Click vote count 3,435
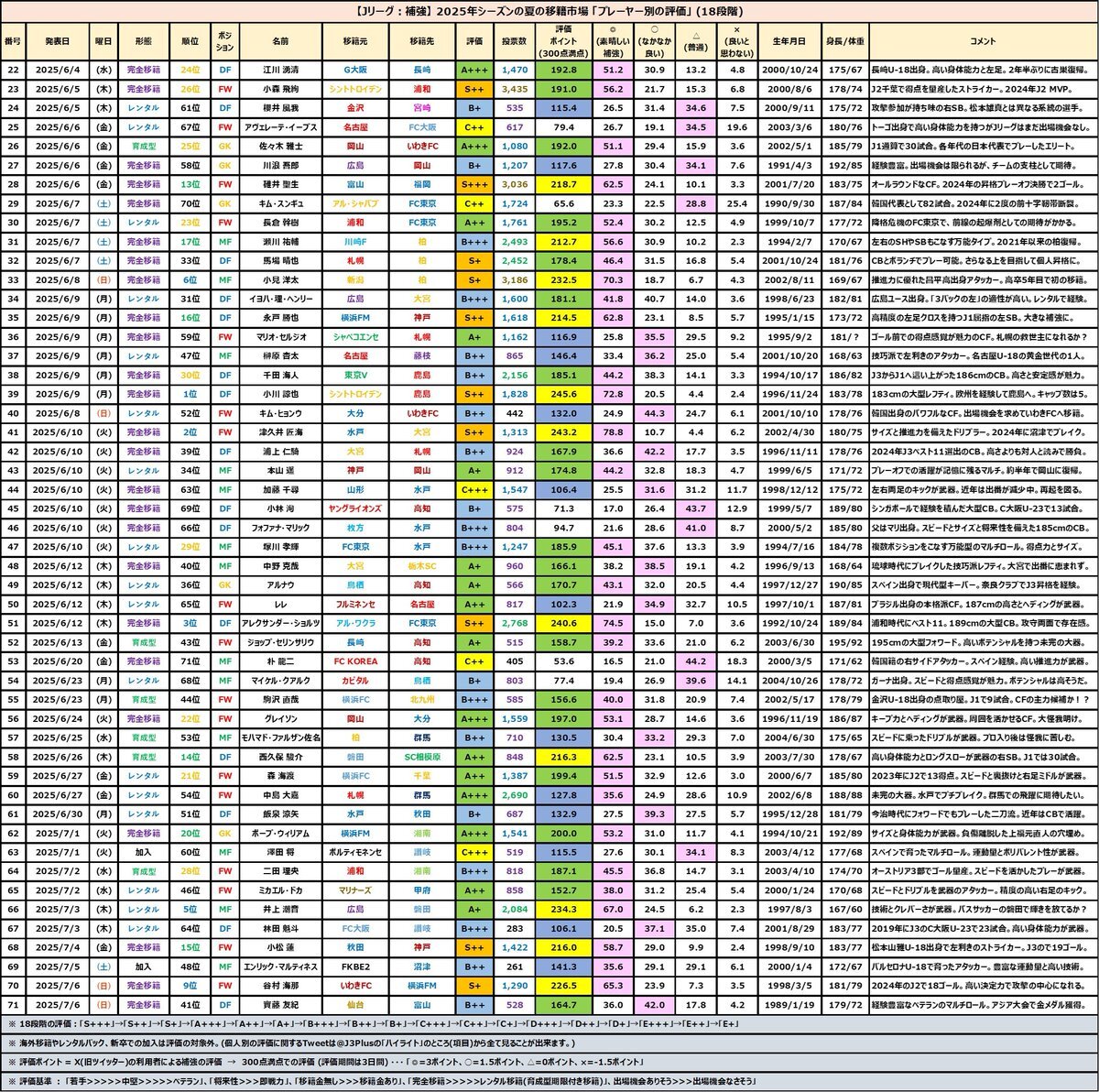This screenshot has width=1099, height=1092. pos(515,89)
